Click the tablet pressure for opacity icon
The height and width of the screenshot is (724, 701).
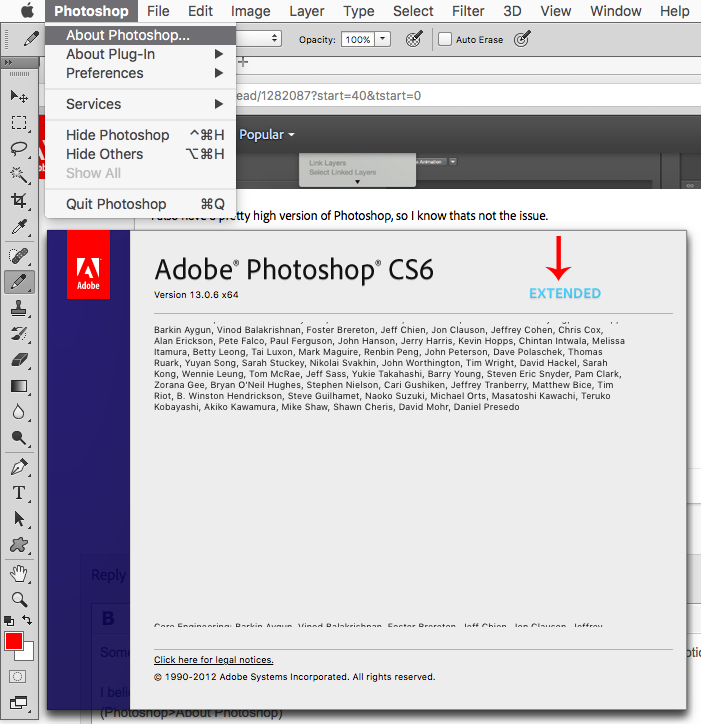(x=414, y=39)
